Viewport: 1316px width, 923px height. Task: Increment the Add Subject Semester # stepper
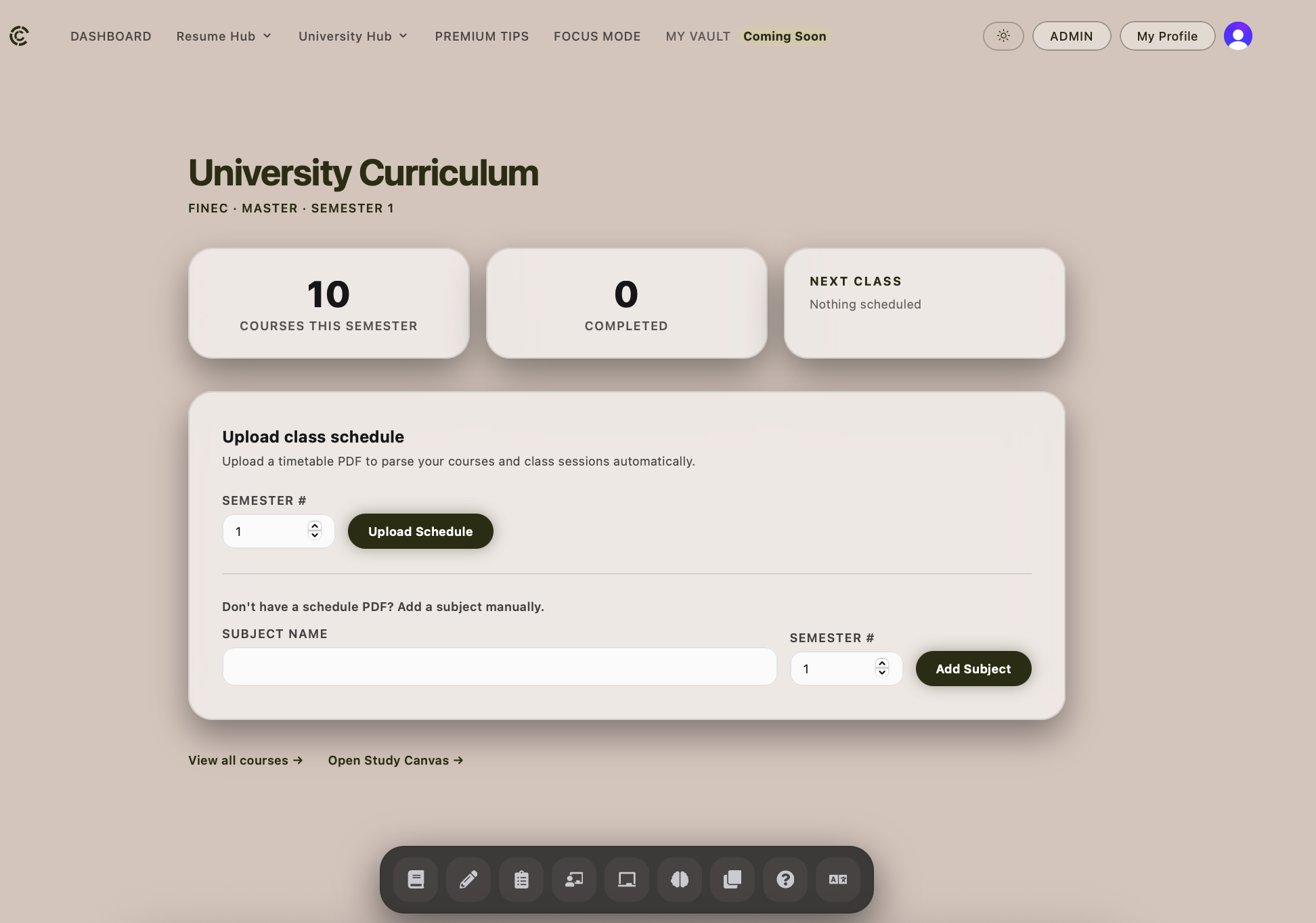(x=882, y=663)
